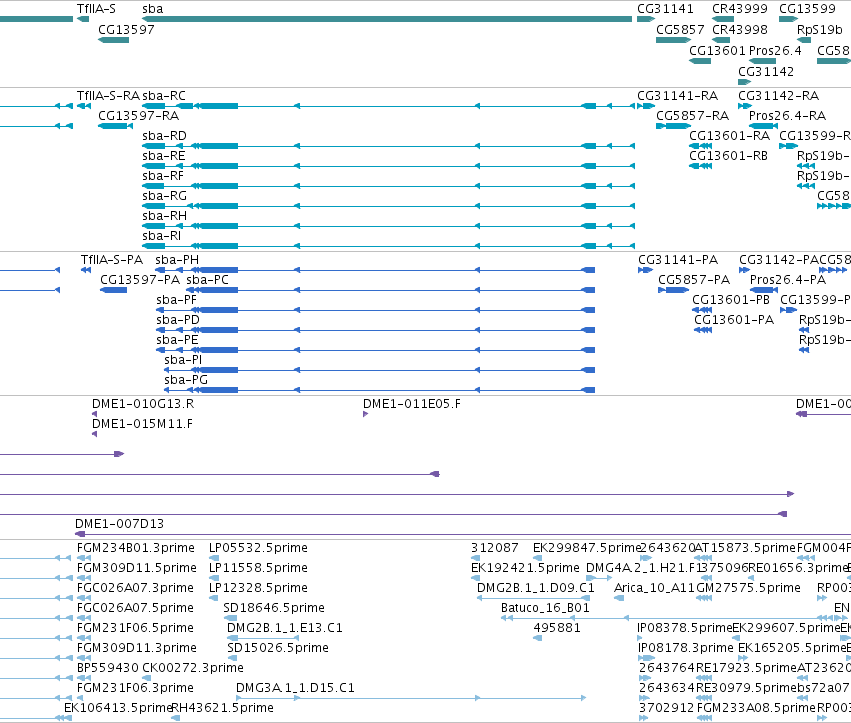This screenshot has width=851, height=723.
Task: Click the Pros26.4 gene label
Action: [x=775, y=50]
